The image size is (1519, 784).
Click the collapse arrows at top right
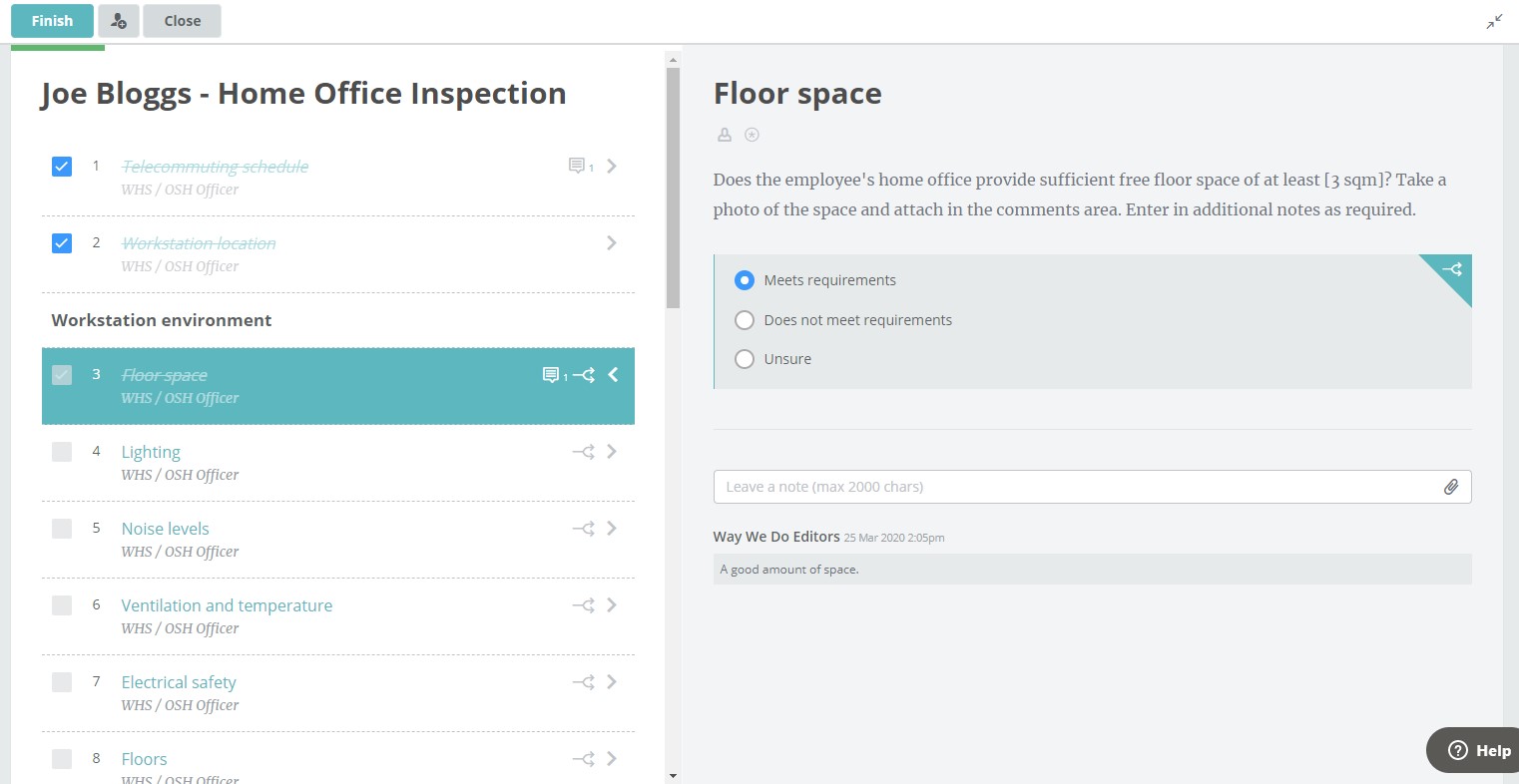coord(1494,20)
